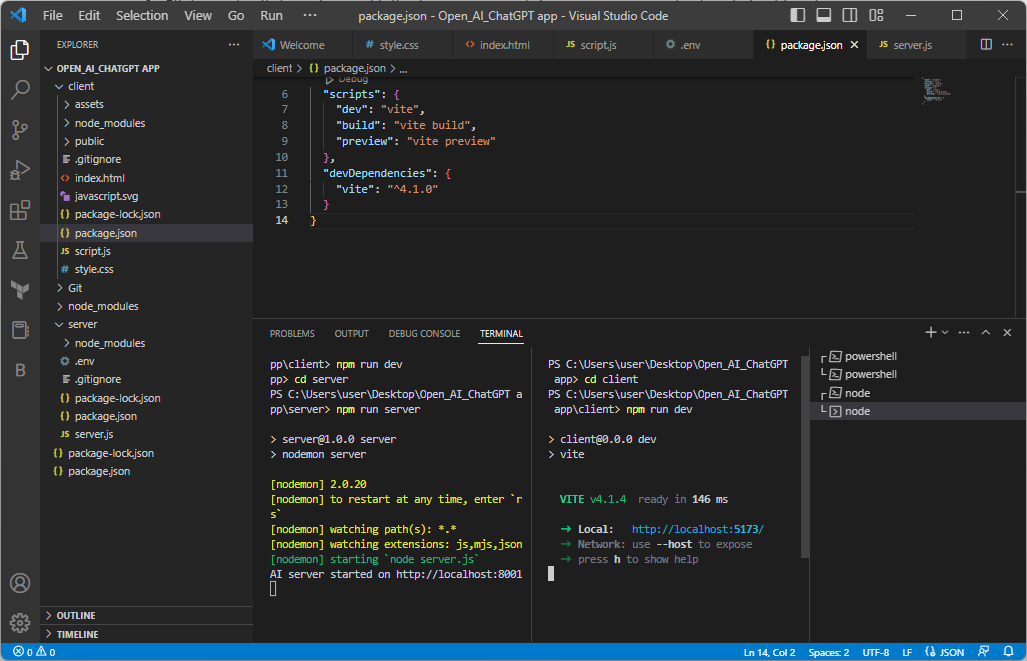Place cursor on line 12 vite version

[x=413, y=189]
